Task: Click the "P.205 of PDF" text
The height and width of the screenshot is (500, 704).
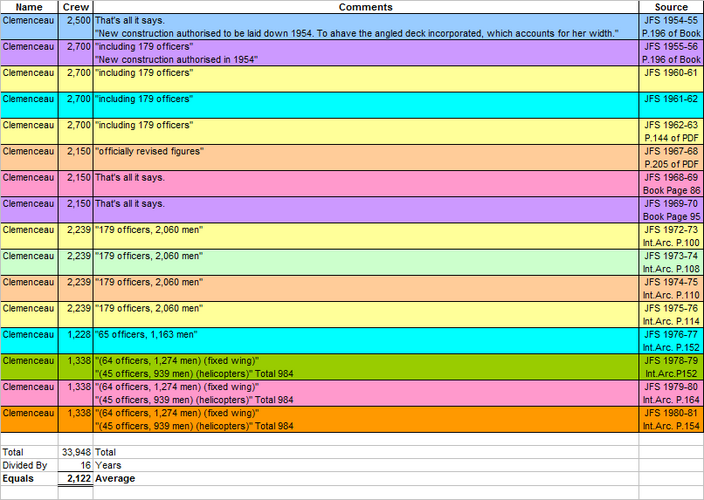Action: [672, 164]
